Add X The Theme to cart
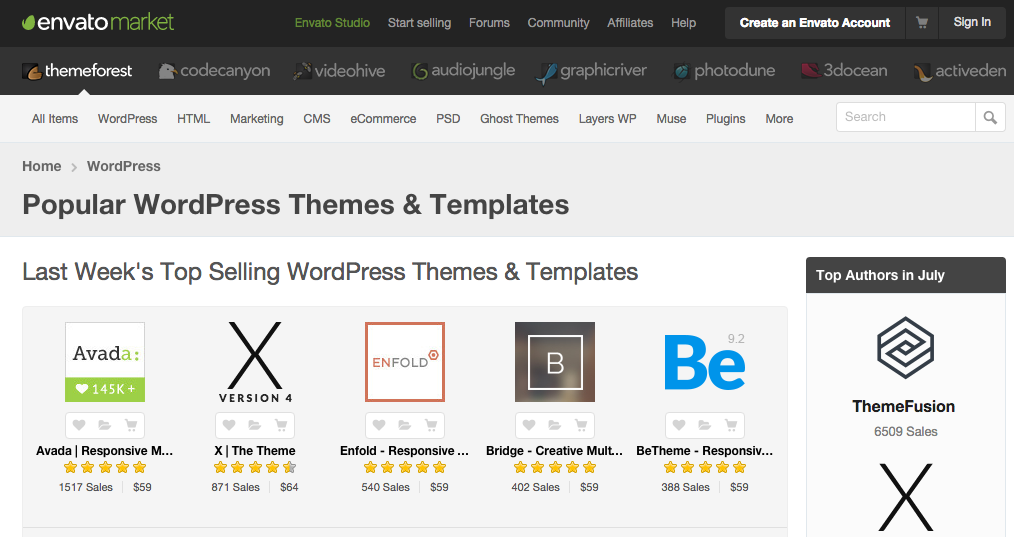The width and height of the screenshot is (1014, 537). [x=281, y=425]
